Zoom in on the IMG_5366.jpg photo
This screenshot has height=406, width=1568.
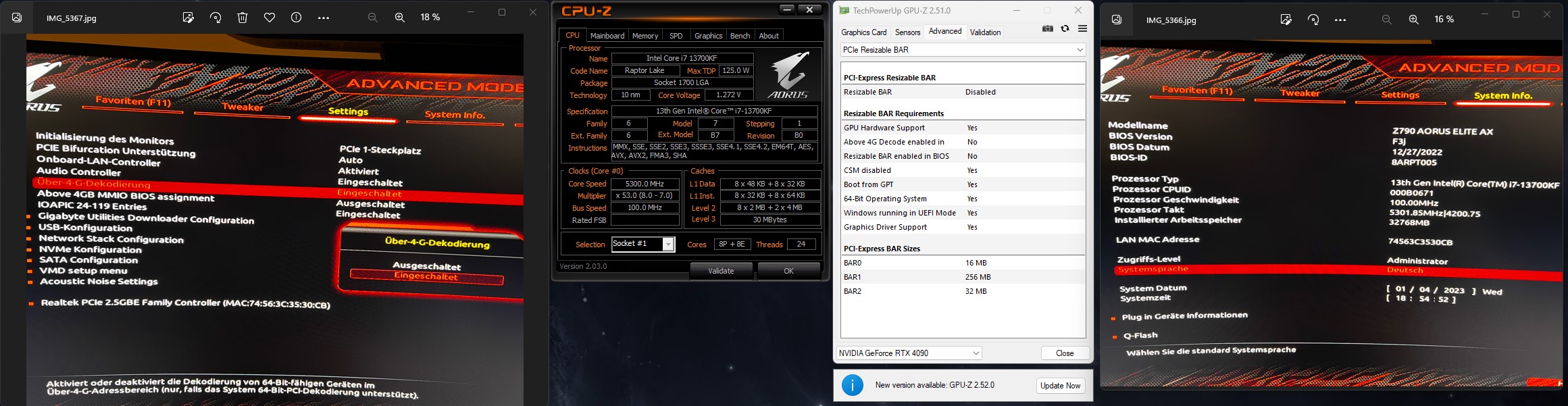pos(1414,20)
